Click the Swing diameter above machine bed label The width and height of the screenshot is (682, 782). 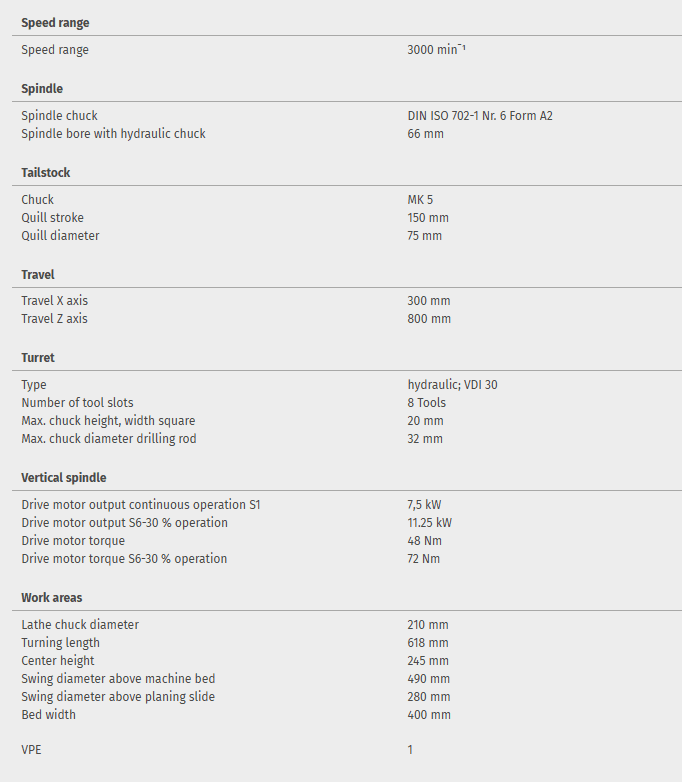click(118, 679)
